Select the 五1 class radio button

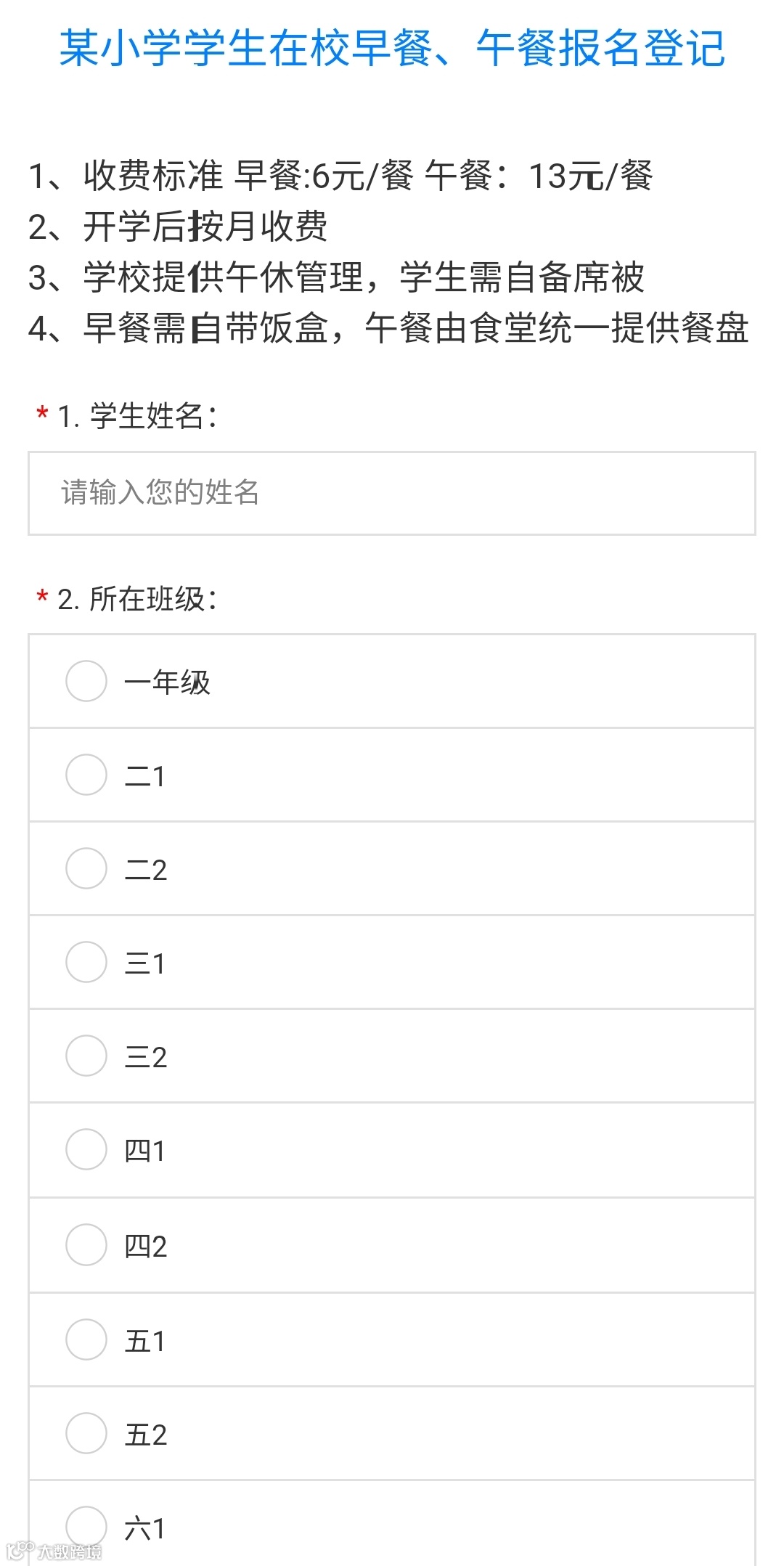point(86,1339)
